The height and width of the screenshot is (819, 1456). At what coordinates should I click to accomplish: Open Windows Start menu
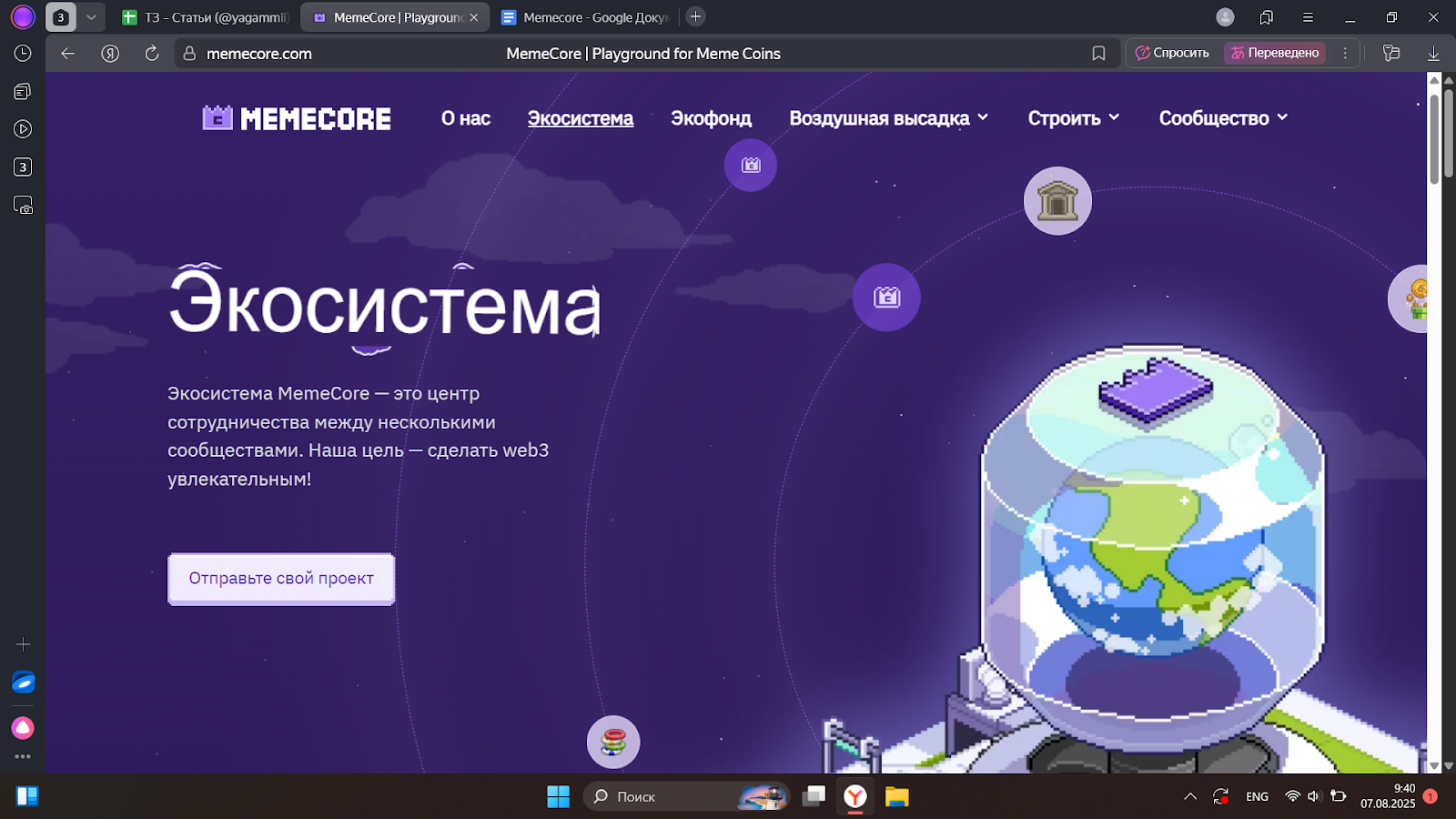point(558,797)
